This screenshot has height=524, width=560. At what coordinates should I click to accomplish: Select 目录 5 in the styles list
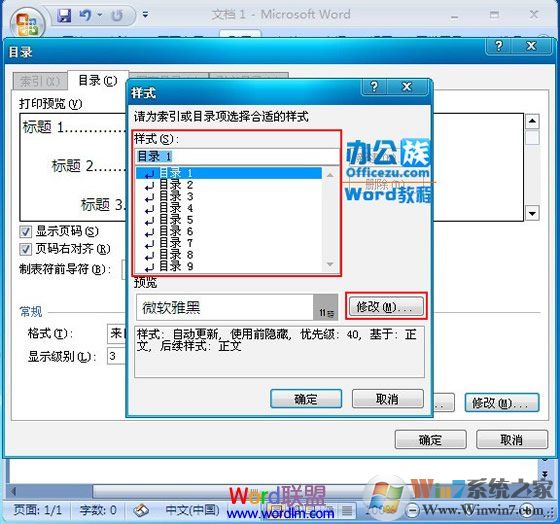pyautogui.click(x=229, y=220)
